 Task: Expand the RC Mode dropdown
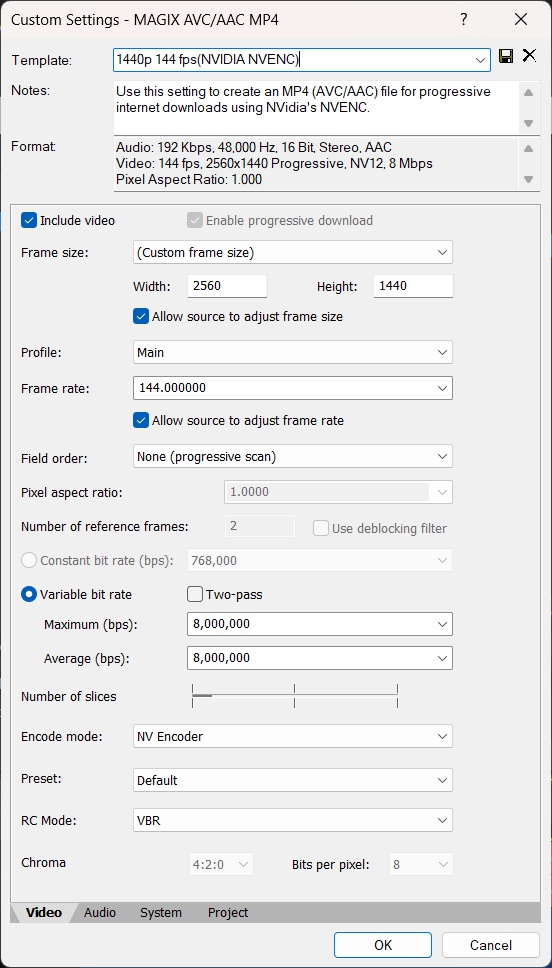(x=293, y=820)
